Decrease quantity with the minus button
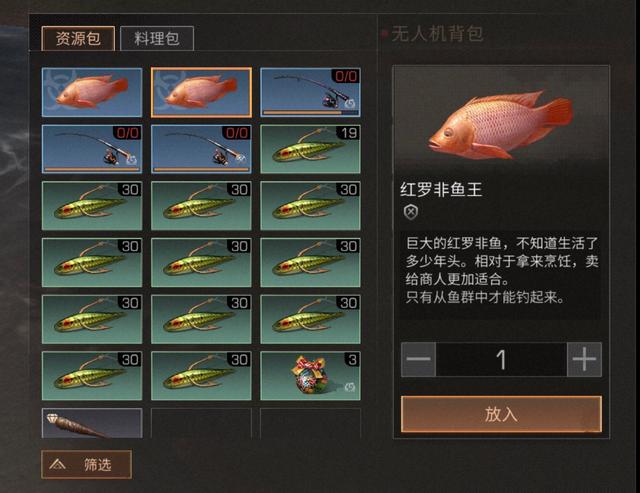This screenshot has height=493, width=640. pos(418,359)
